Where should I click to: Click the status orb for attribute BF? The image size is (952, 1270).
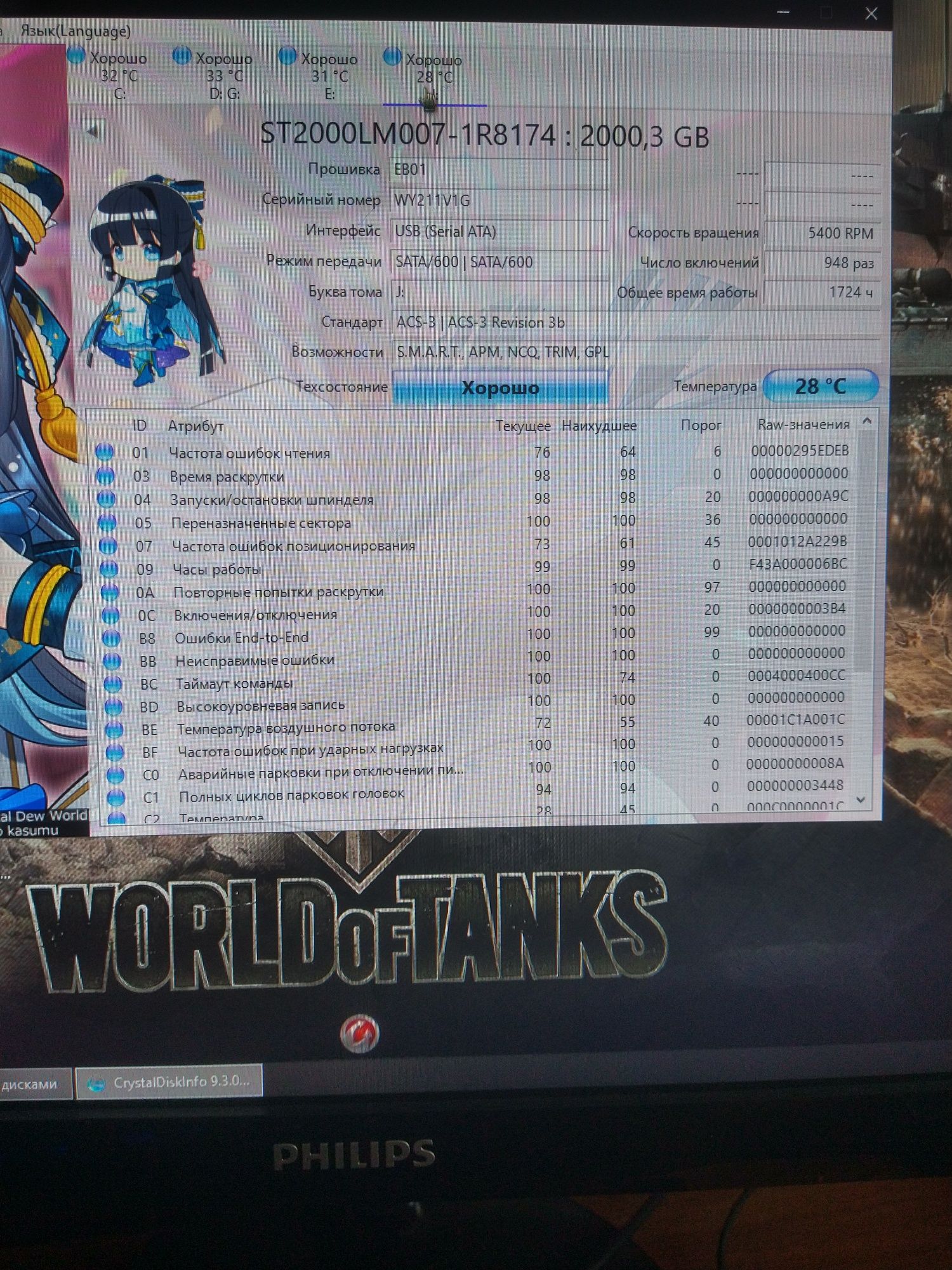point(116,753)
